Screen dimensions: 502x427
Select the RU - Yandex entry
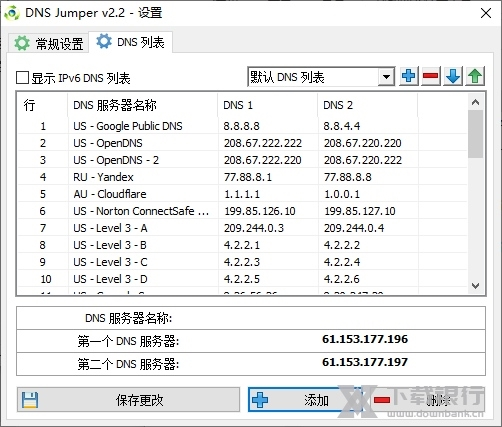click(x=103, y=177)
